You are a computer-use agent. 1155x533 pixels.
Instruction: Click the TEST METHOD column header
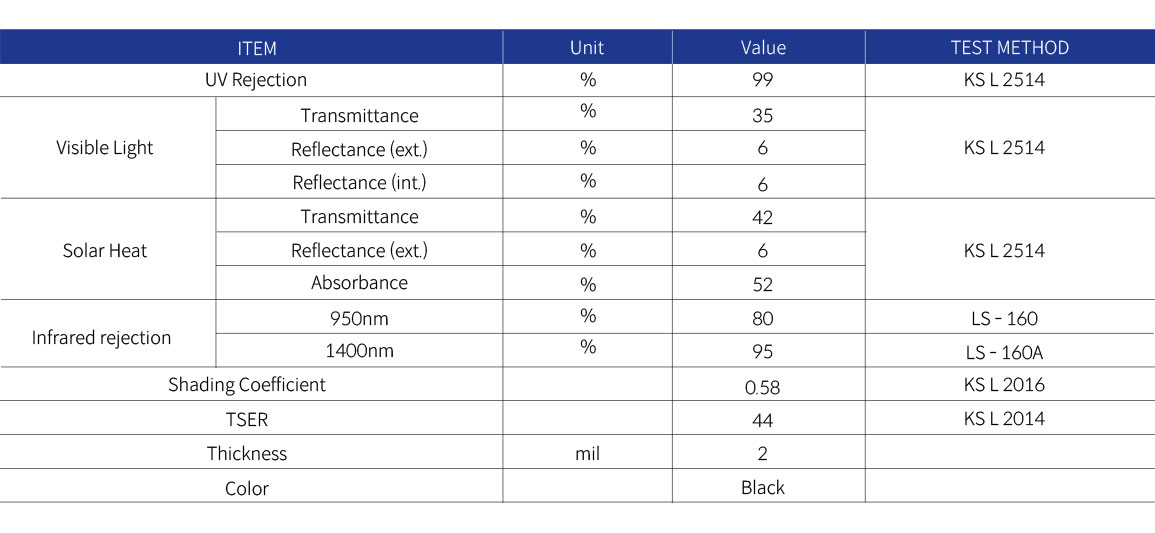1010,48
